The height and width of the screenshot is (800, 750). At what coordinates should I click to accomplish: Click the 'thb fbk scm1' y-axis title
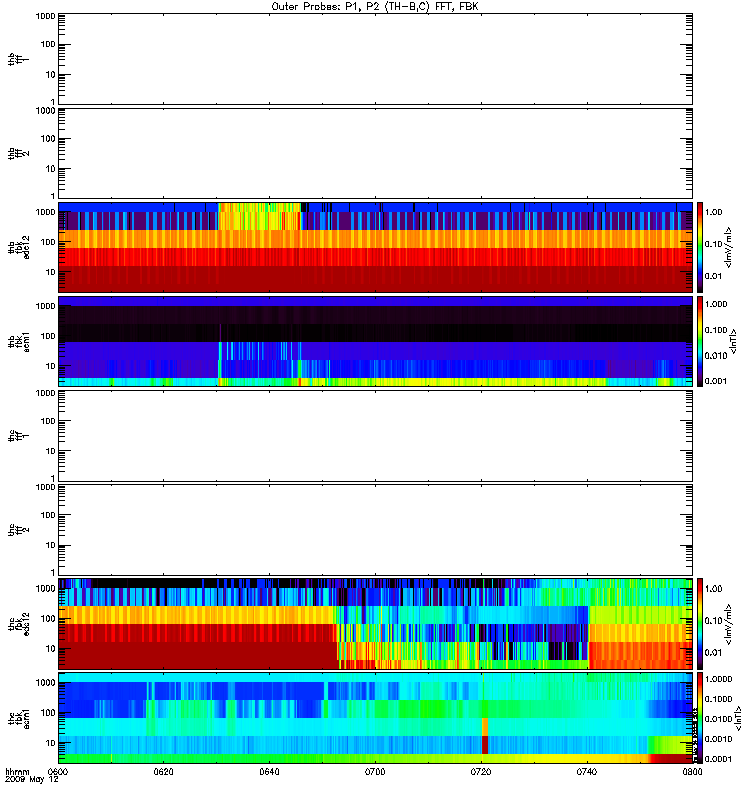19,342
